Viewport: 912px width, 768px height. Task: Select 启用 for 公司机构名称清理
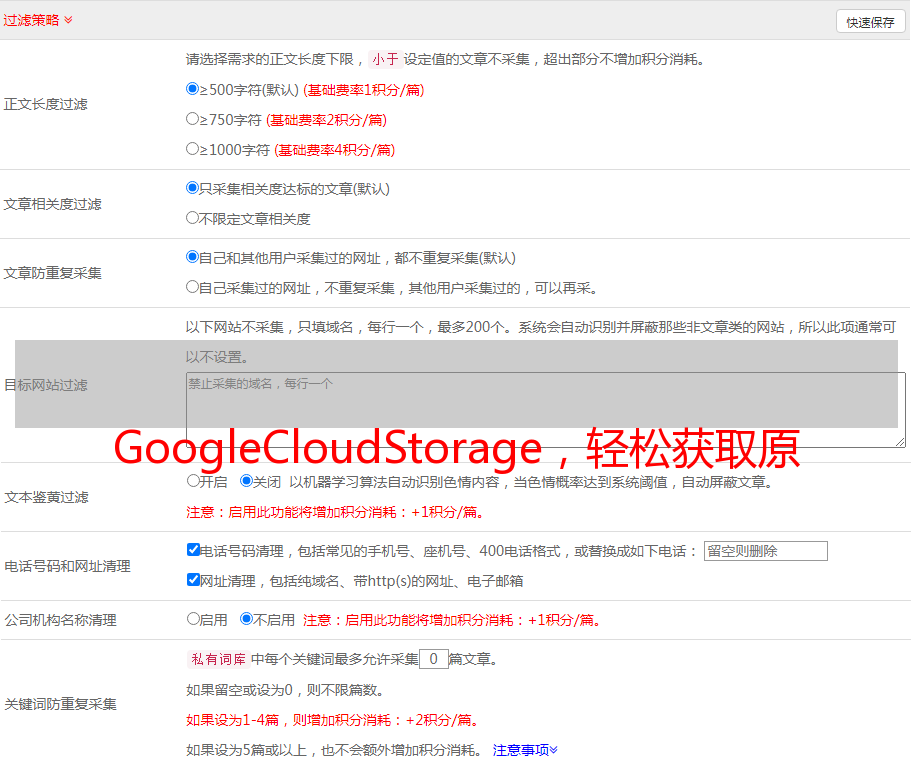[x=193, y=619]
